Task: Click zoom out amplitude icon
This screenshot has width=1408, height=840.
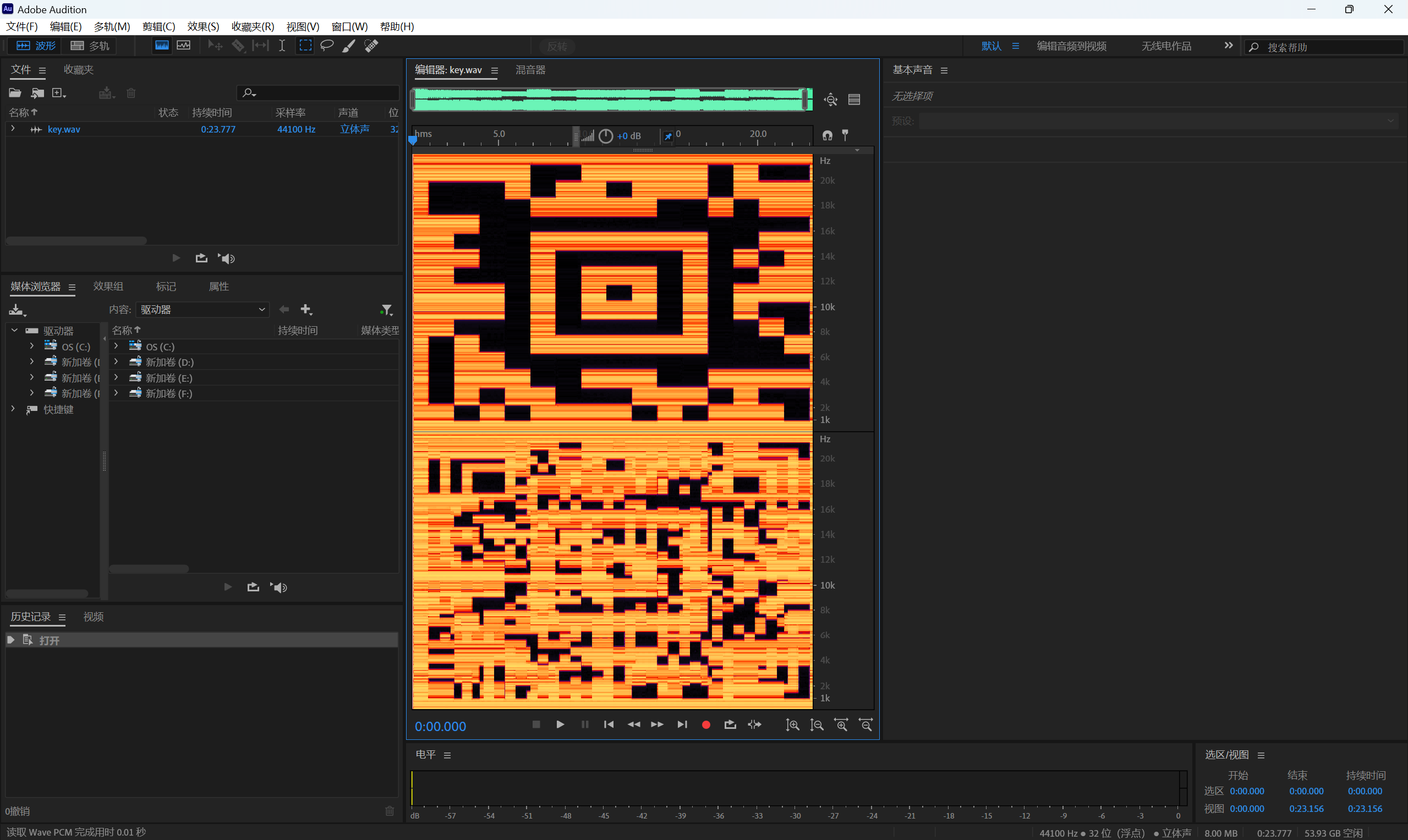Action: (x=817, y=725)
